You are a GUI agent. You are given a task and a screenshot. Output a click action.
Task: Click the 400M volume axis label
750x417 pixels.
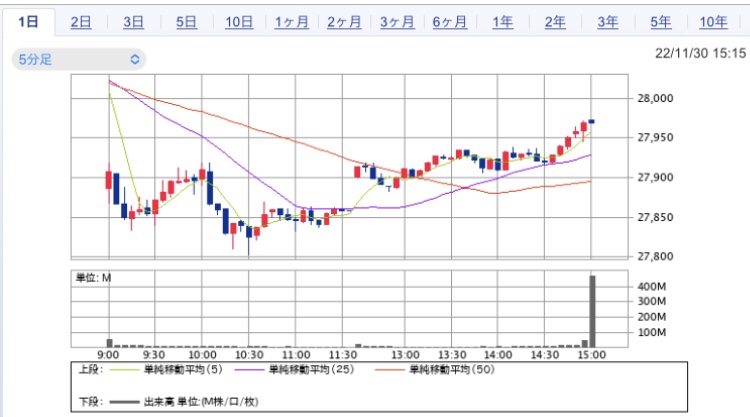651,286
